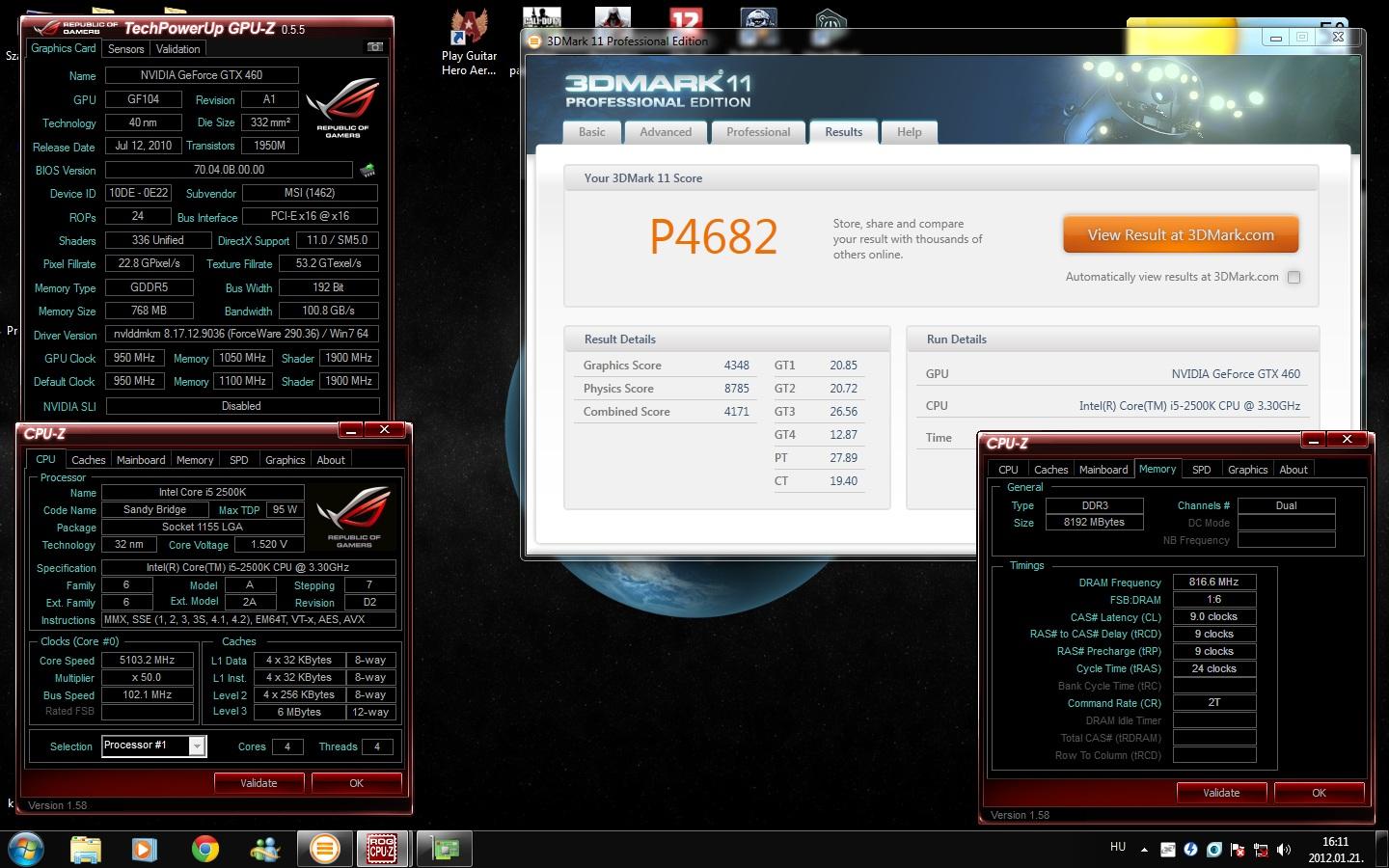
Task: Open CPU tab in right CPU-Z window
Action: (x=1008, y=470)
